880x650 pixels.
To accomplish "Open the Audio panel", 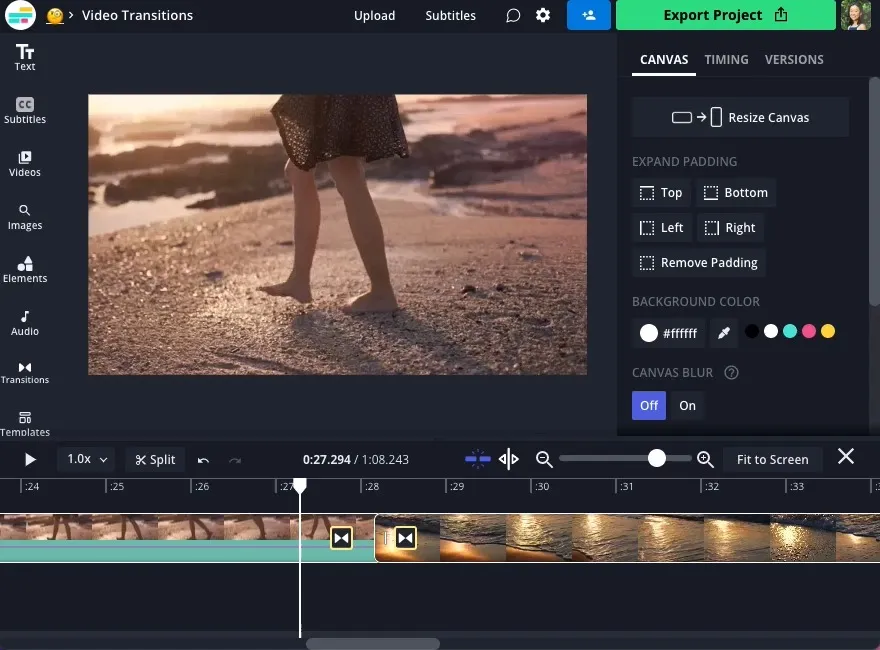I will point(25,322).
